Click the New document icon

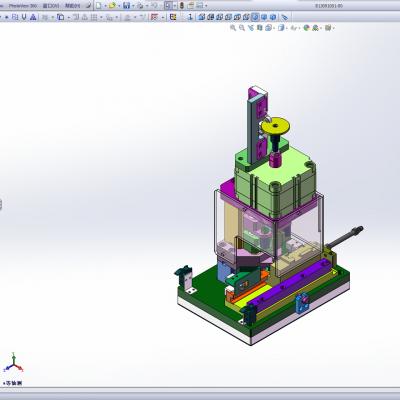coord(99,5)
